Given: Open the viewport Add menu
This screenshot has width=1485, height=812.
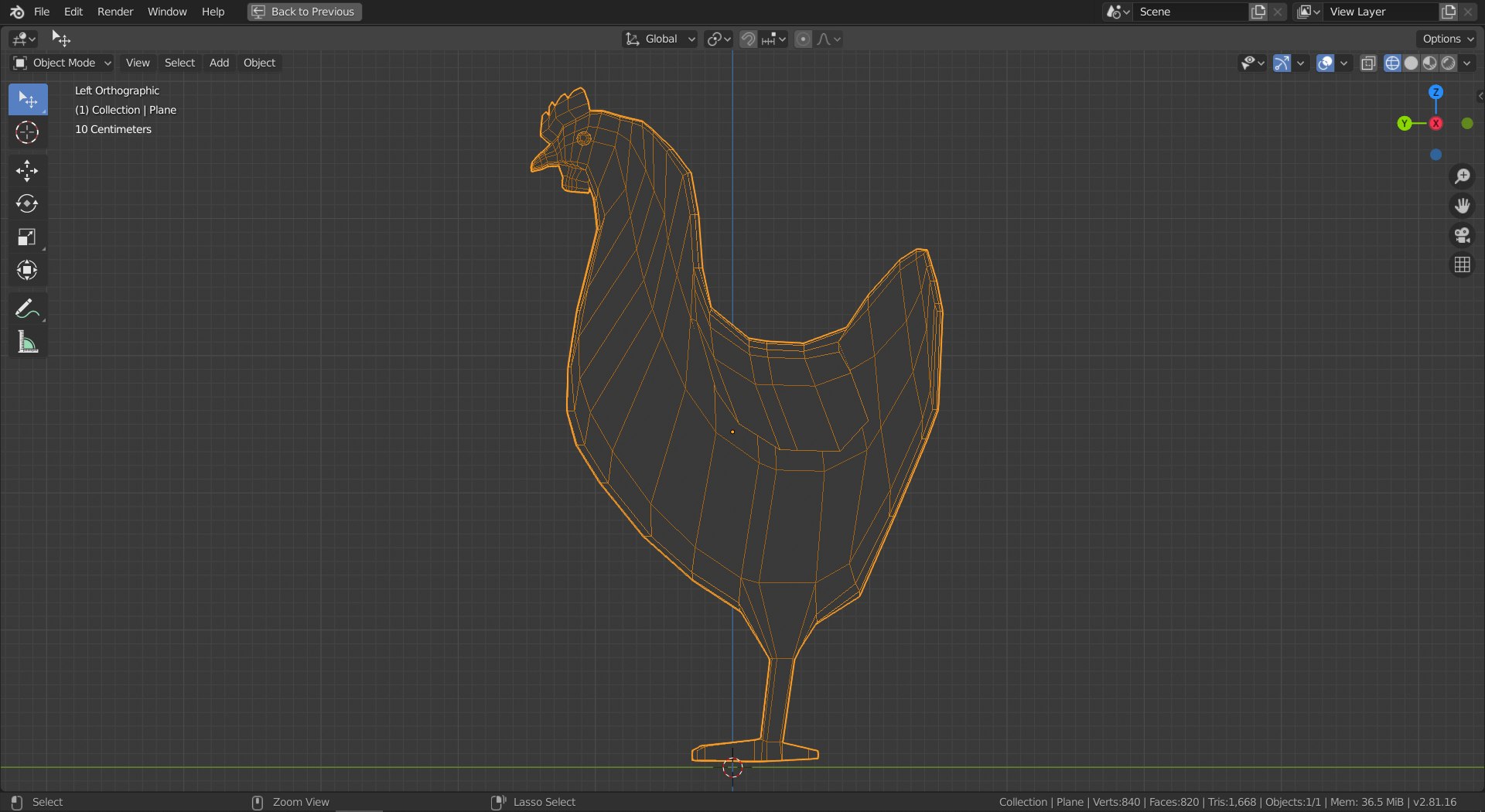Looking at the screenshot, I should (219, 63).
